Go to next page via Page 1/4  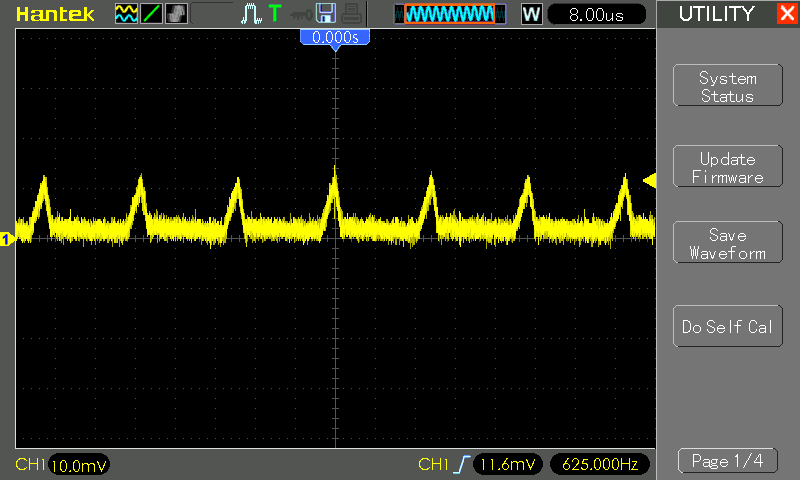[727, 461]
